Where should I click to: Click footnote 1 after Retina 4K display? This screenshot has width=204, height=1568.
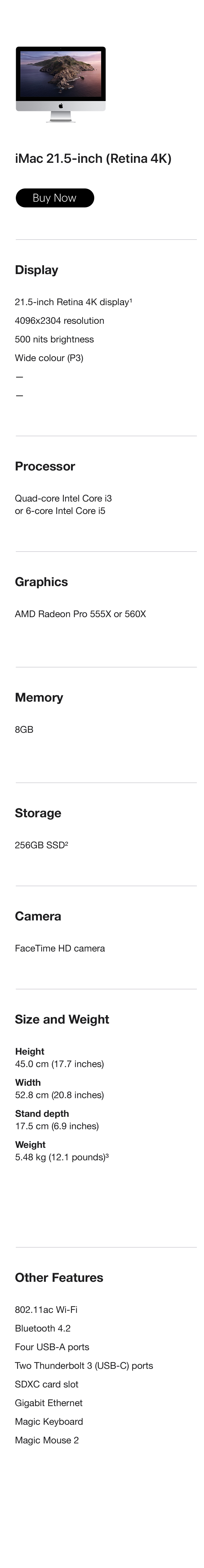click(131, 301)
